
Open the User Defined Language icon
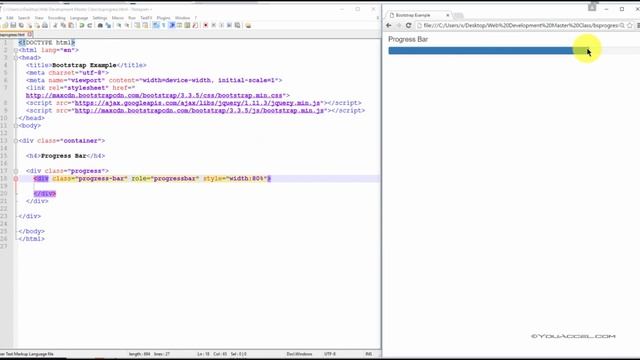(x=180, y=25)
